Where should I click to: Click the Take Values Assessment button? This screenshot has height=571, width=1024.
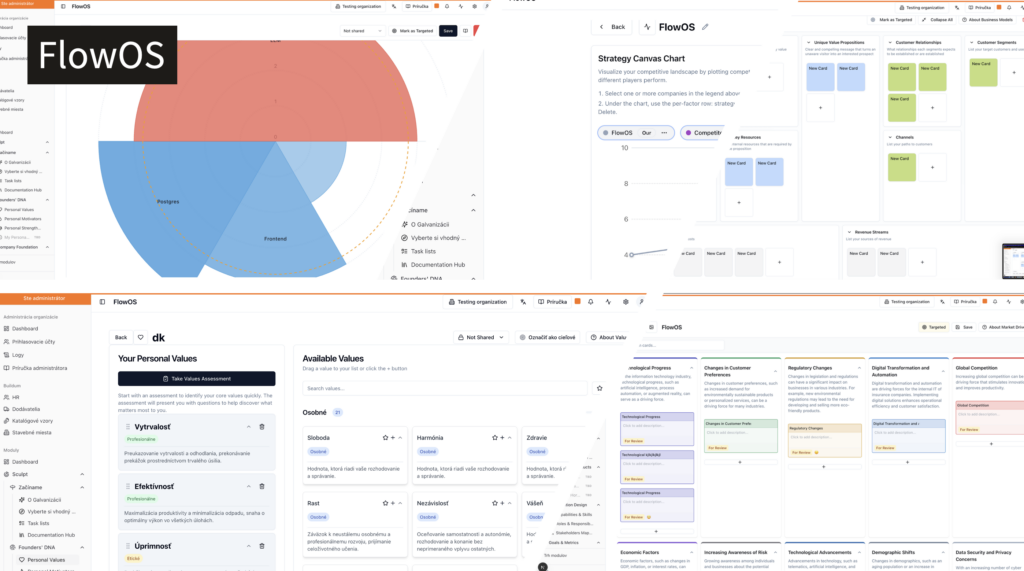point(197,378)
